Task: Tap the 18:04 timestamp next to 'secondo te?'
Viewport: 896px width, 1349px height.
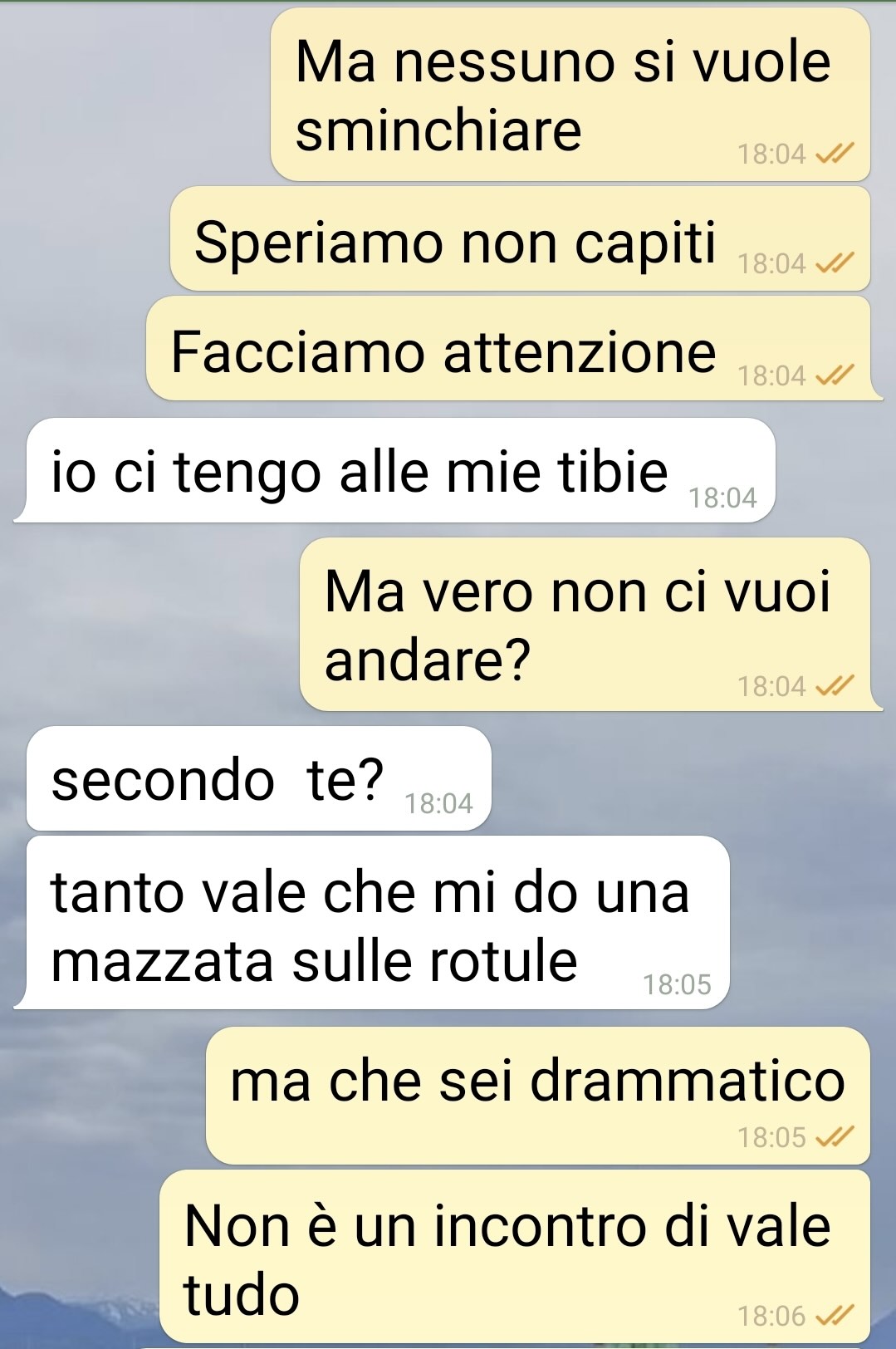Action: [x=438, y=803]
